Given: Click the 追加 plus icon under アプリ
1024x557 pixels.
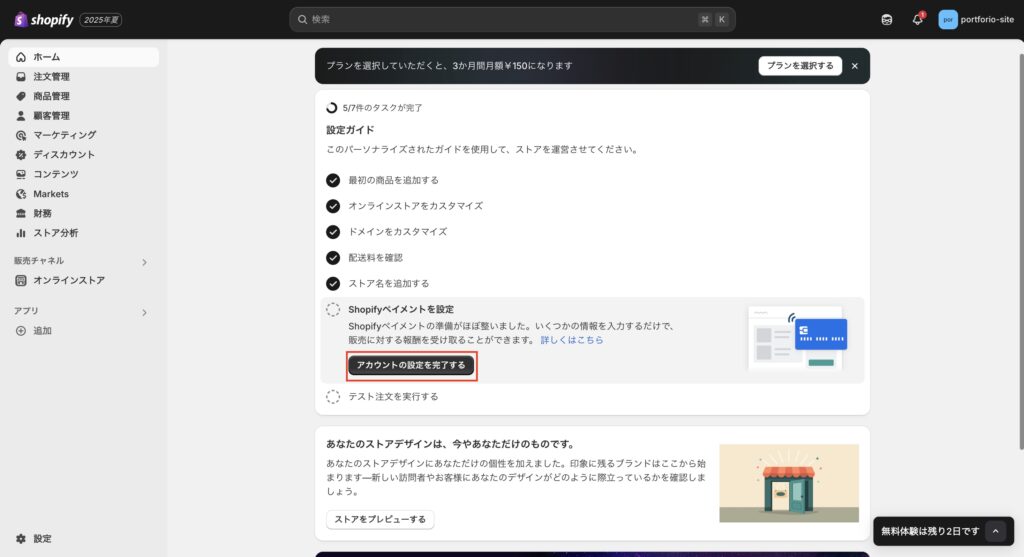Looking at the screenshot, I should pyautogui.click(x=21, y=330).
